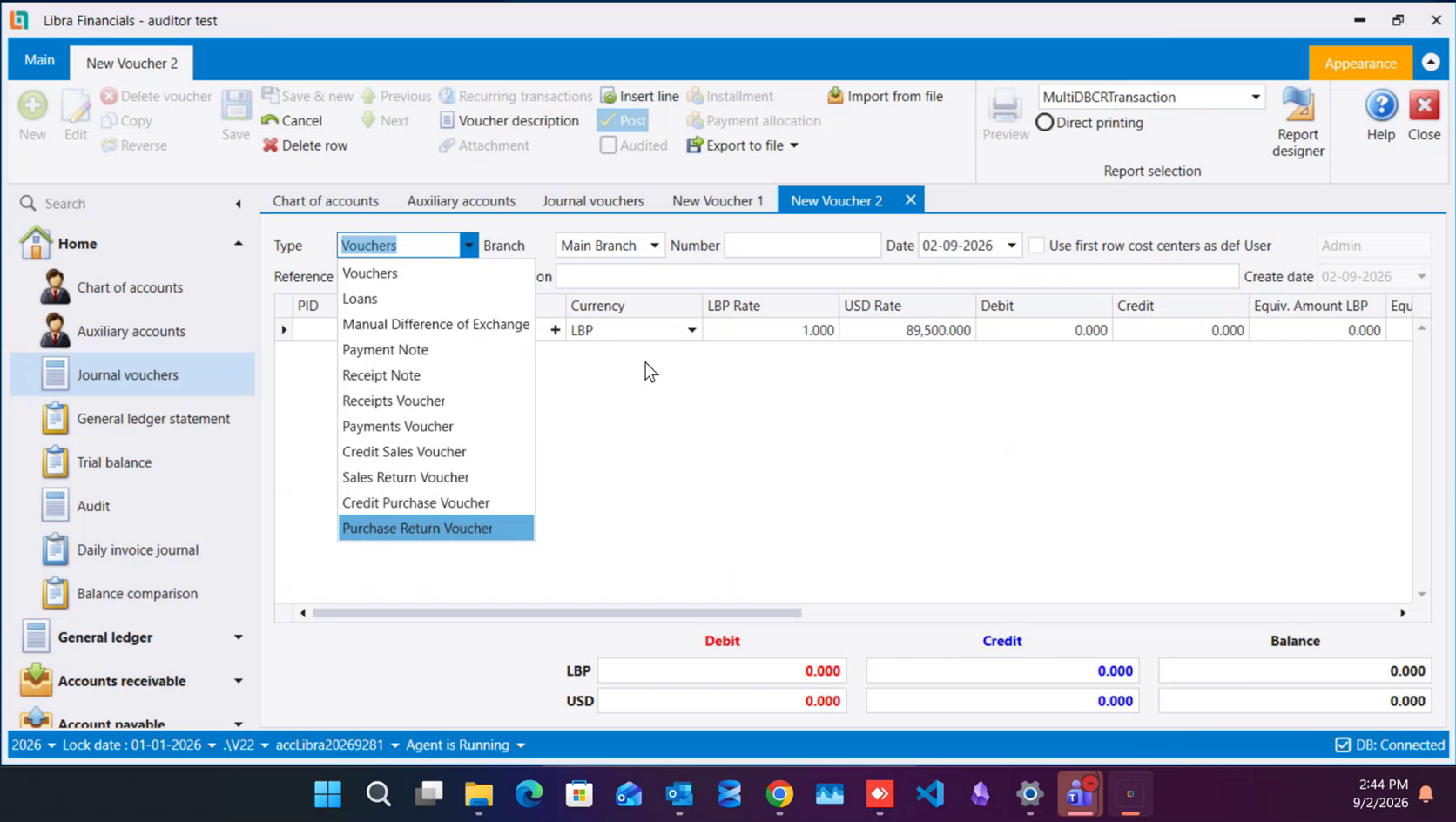Click the Help icon
1456x822 pixels.
1381,105
